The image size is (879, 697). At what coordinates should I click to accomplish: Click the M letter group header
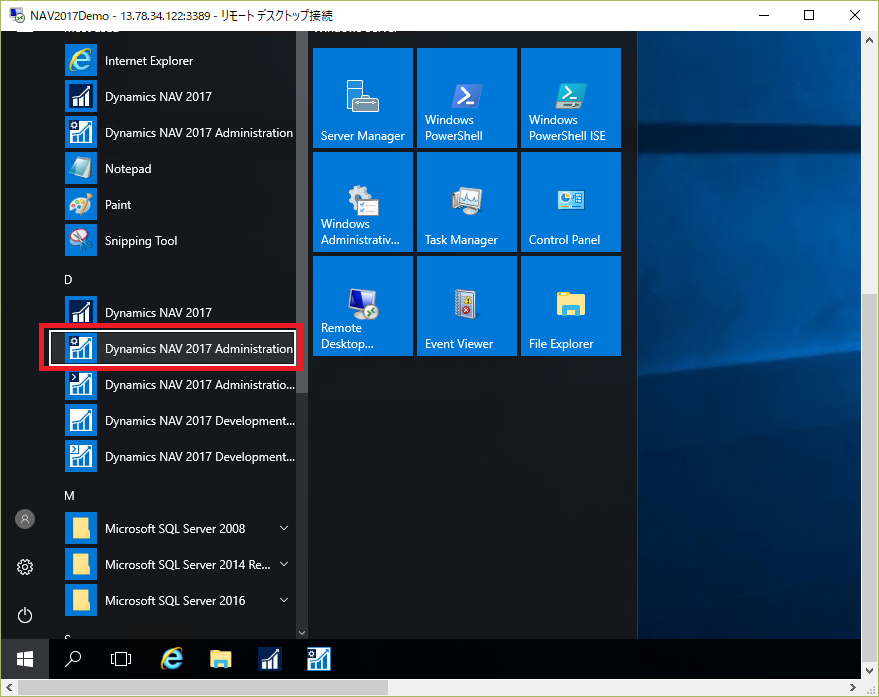tap(69, 495)
